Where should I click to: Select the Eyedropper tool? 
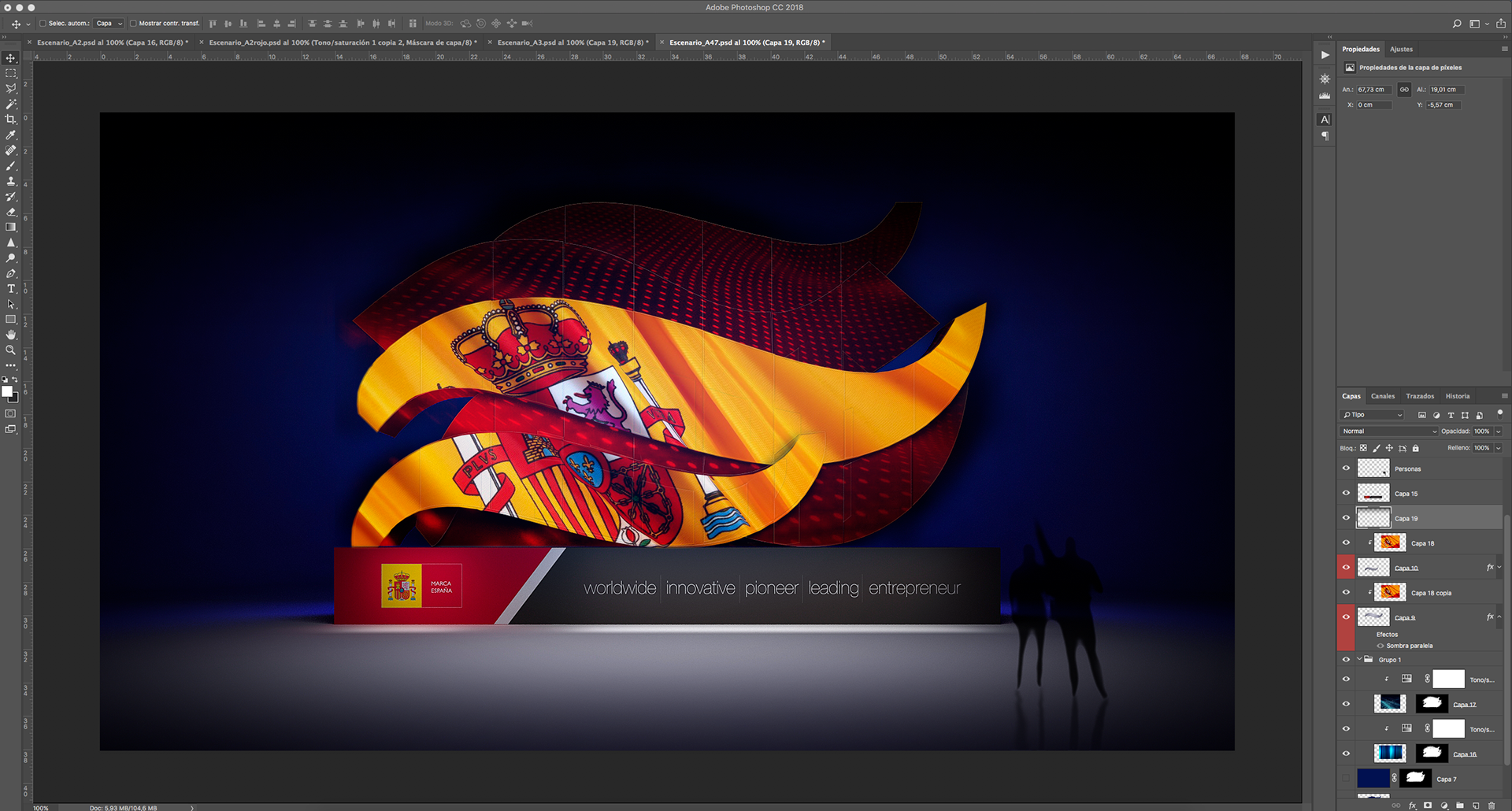11,135
